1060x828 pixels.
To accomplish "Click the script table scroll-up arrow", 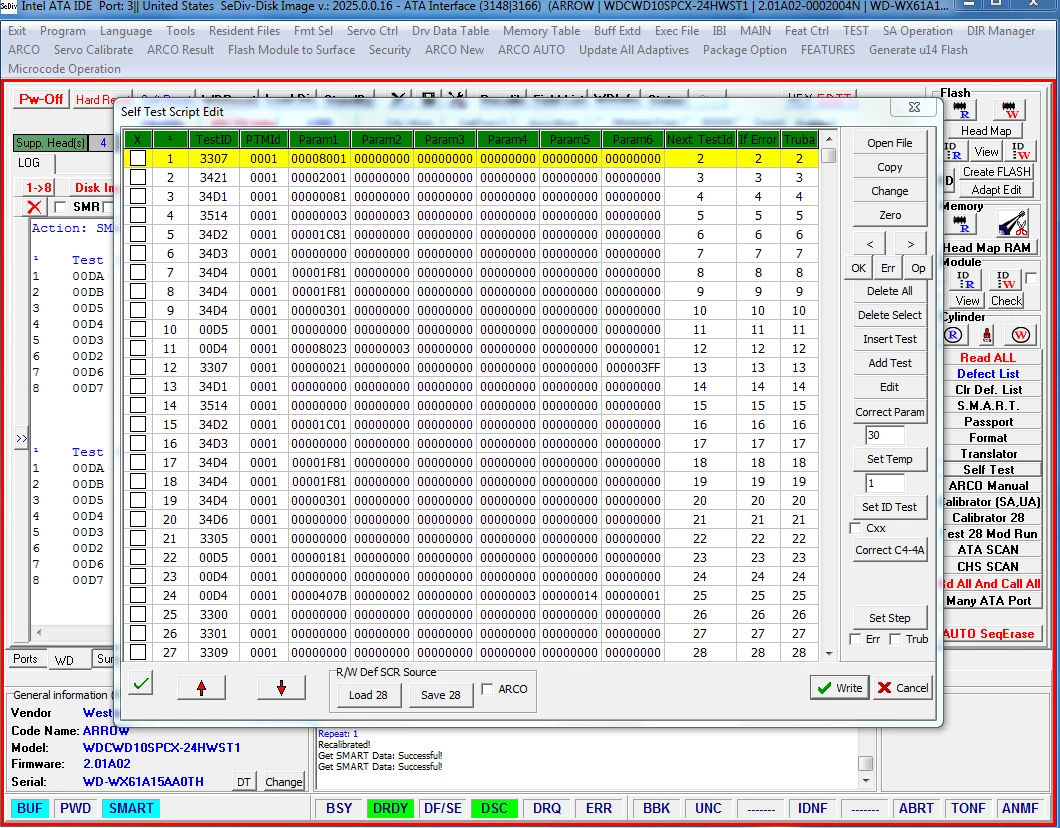I will [829, 139].
